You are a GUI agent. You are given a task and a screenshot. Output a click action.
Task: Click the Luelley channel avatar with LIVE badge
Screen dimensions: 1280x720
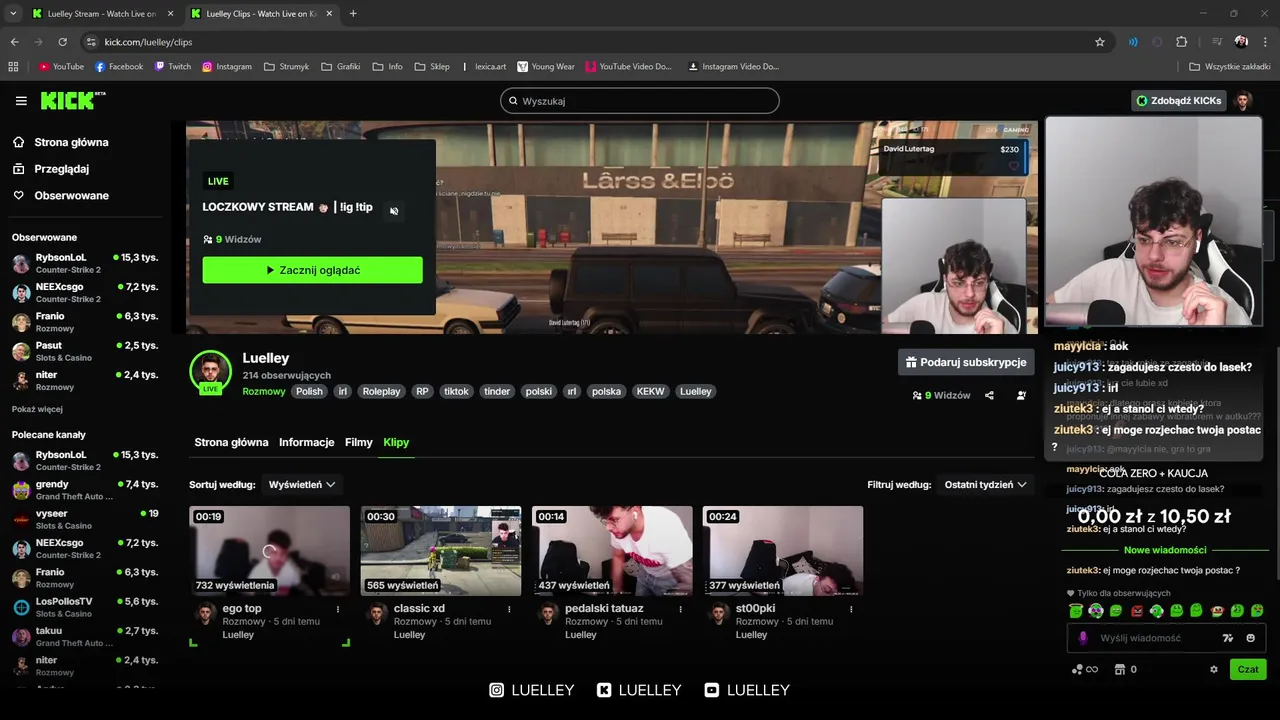210,372
